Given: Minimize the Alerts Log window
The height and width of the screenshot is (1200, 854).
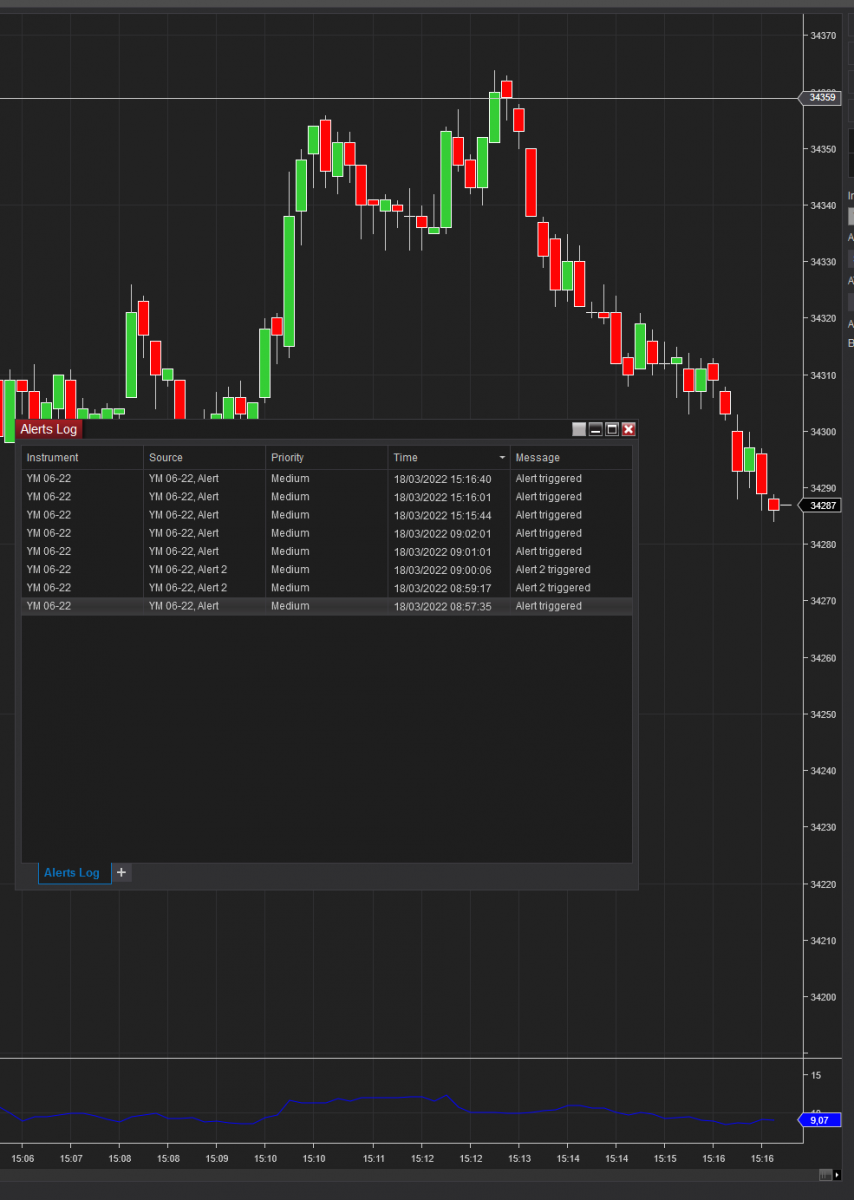Looking at the screenshot, I should click(595, 429).
